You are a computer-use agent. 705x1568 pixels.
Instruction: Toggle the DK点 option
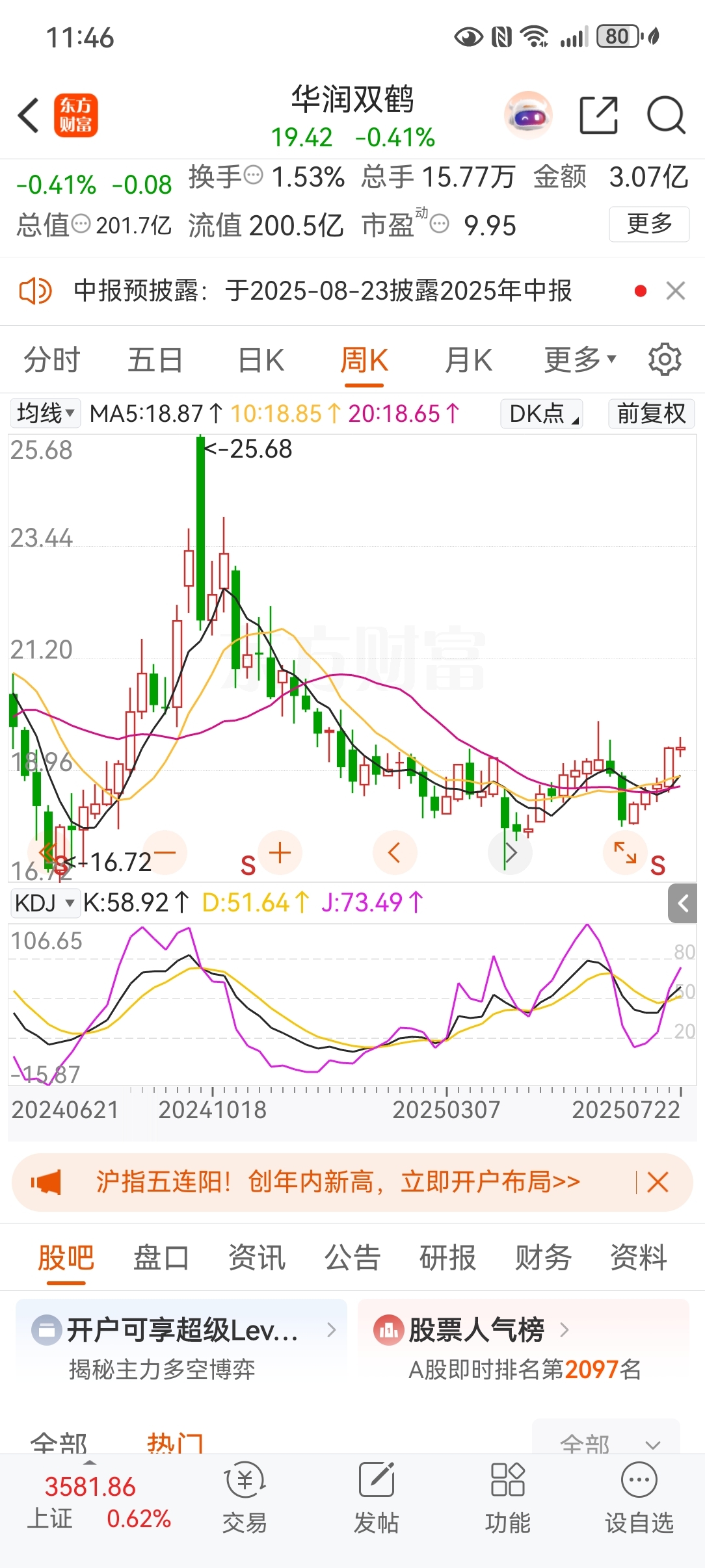[542, 413]
